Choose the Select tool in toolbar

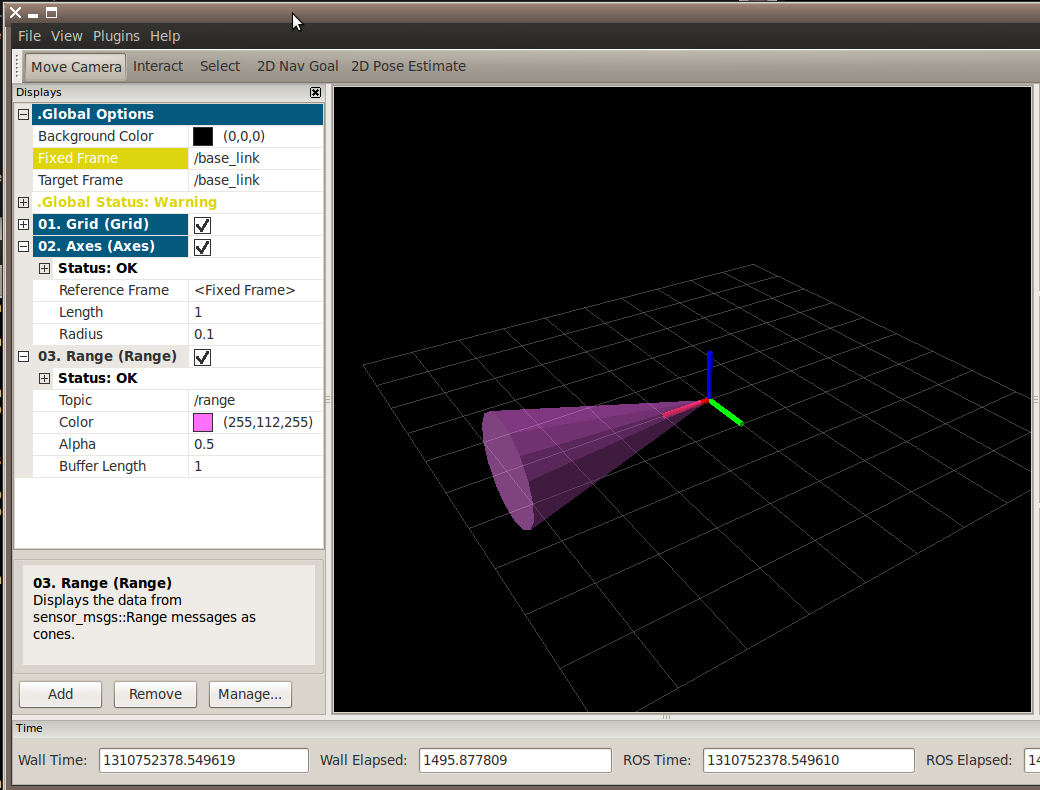pos(219,66)
